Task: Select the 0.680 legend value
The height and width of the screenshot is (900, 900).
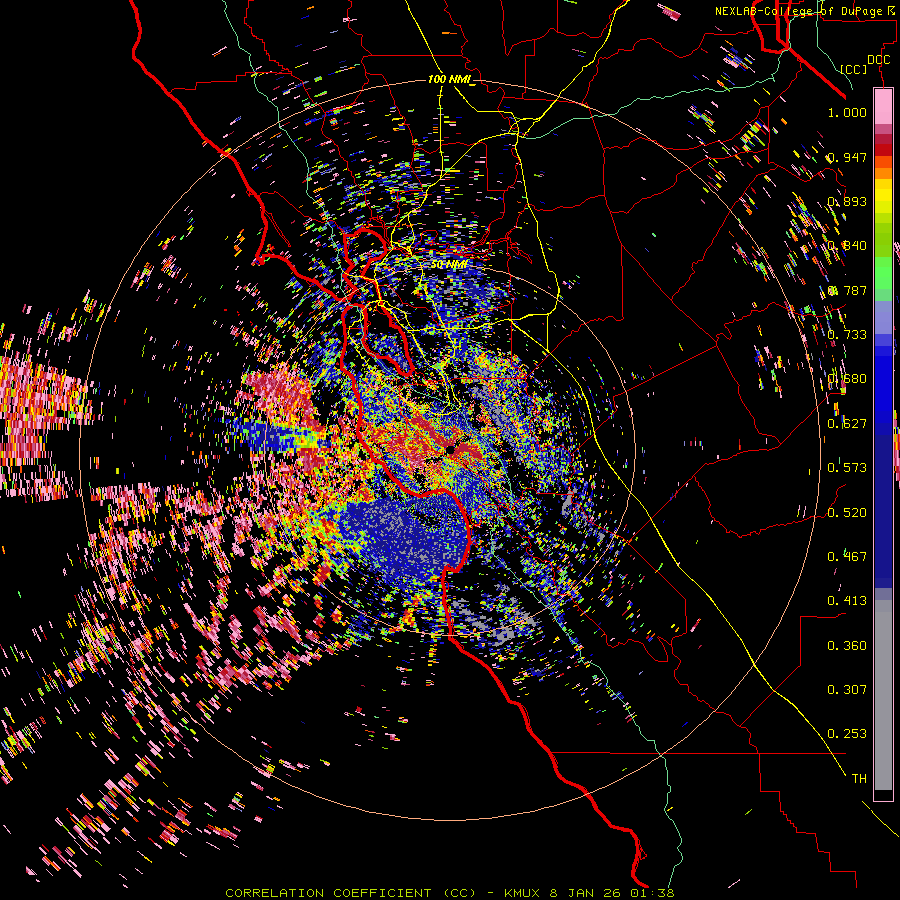Action: pyautogui.click(x=847, y=379)
